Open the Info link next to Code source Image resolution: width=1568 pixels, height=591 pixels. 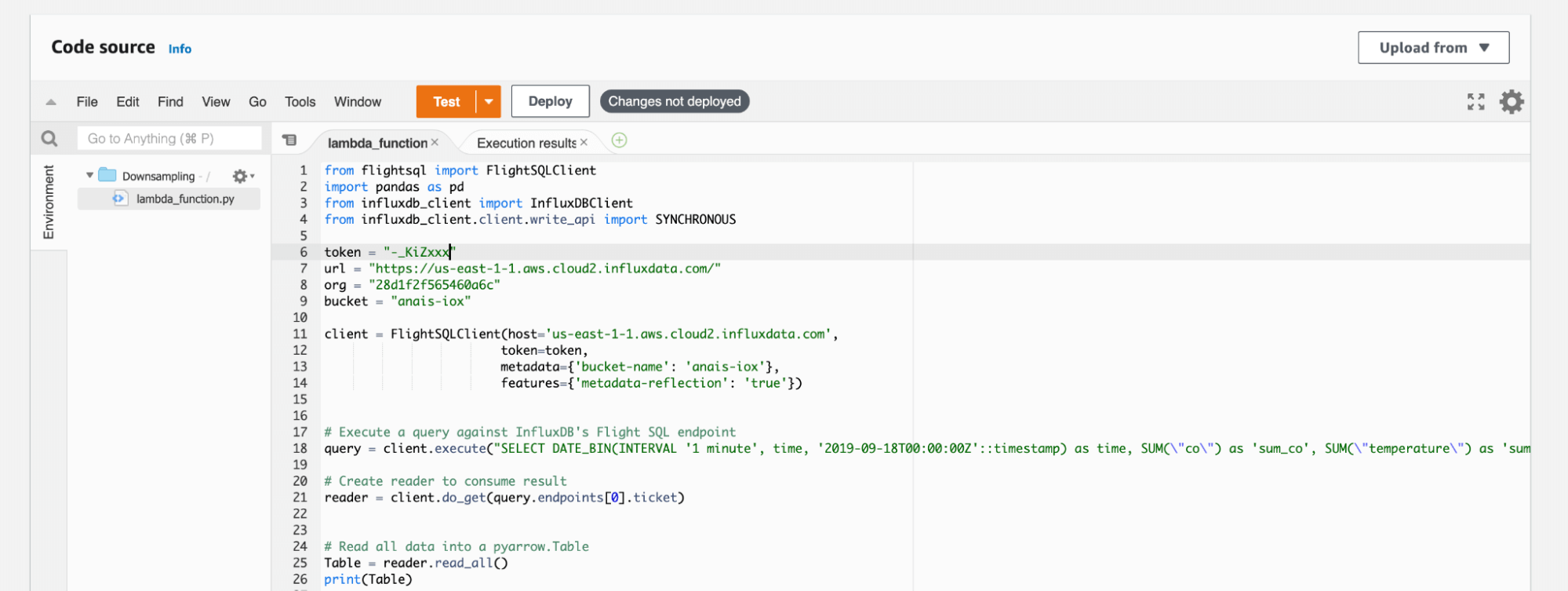(x=180, y=49)
